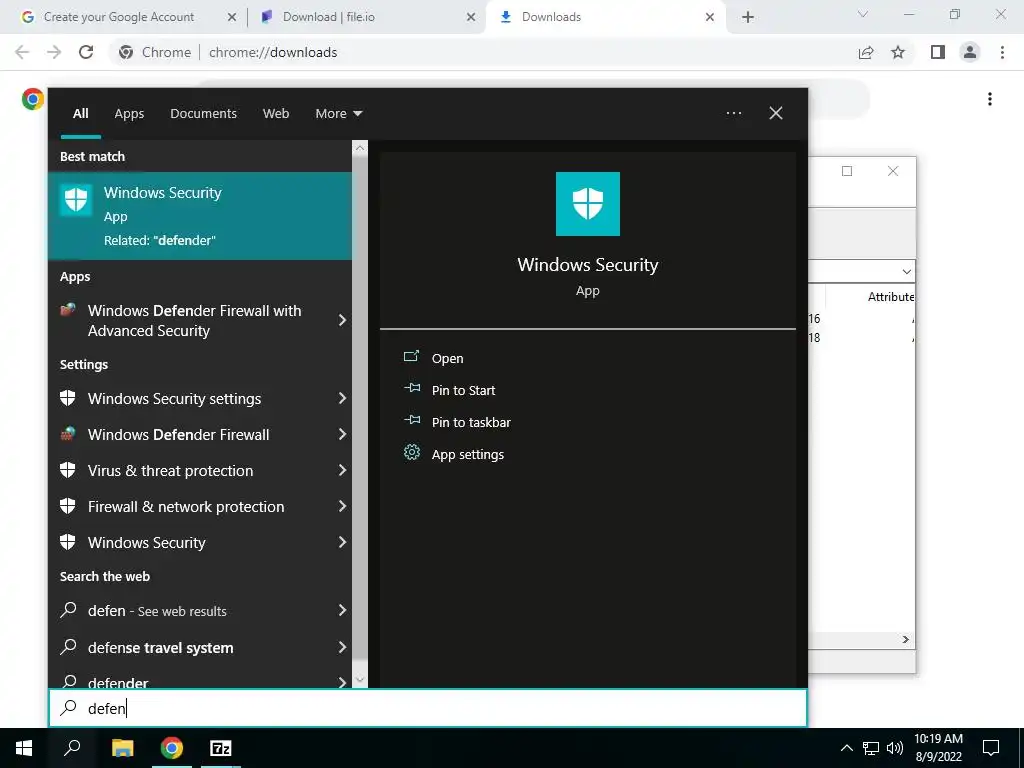Open Windows Security best match result
The width and height of the screenshot is (1024, 768).
tap(200, 216)
